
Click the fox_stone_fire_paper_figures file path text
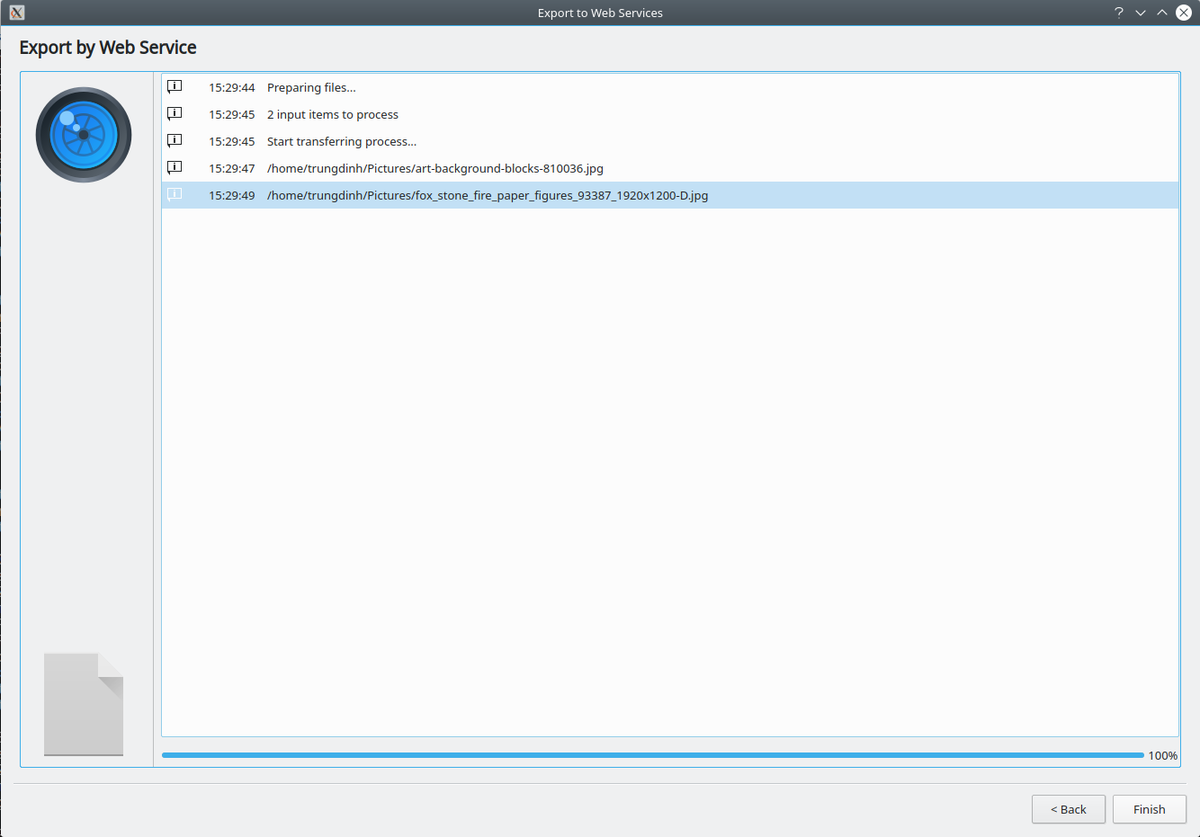[487, 196]
